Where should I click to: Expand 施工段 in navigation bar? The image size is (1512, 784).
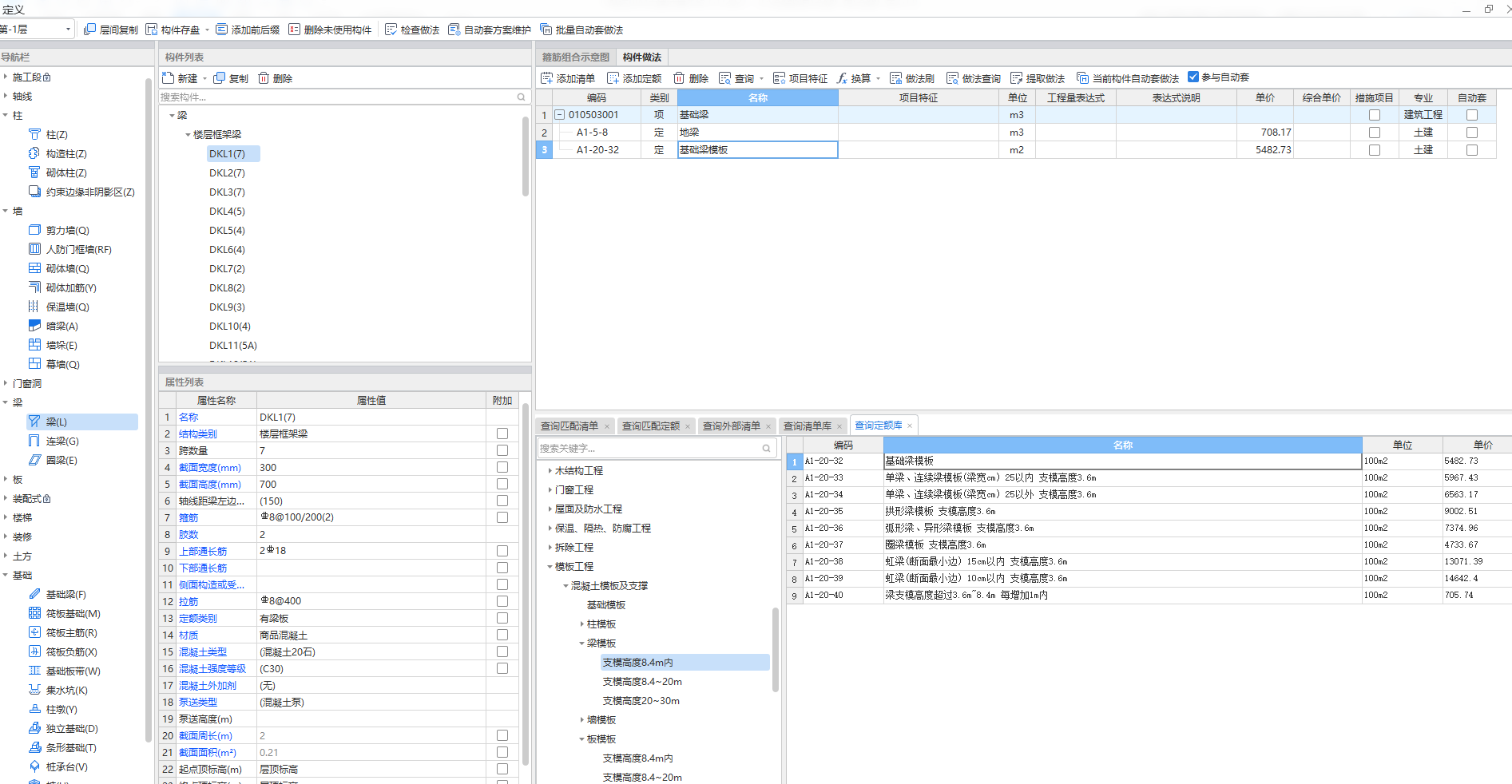(6, 77)
